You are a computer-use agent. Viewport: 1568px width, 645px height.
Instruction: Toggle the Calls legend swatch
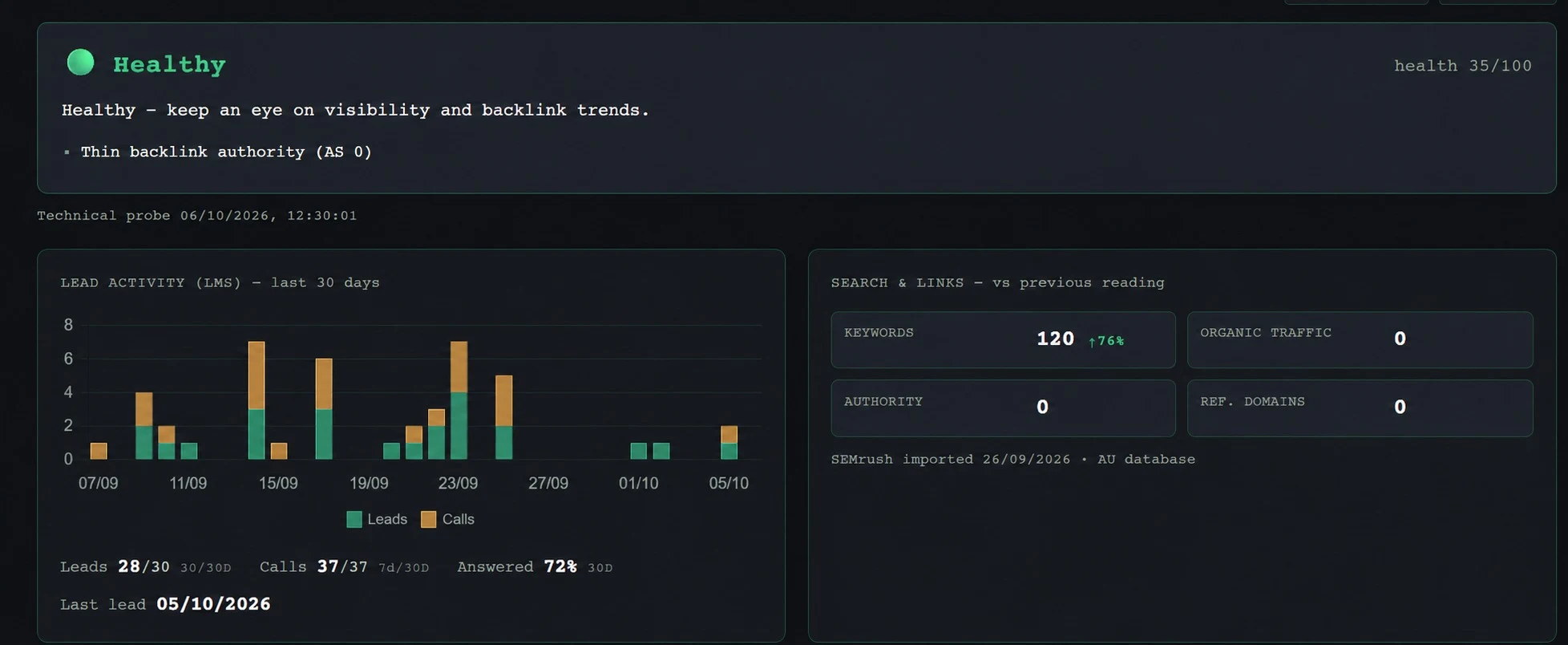click(429, 519)
